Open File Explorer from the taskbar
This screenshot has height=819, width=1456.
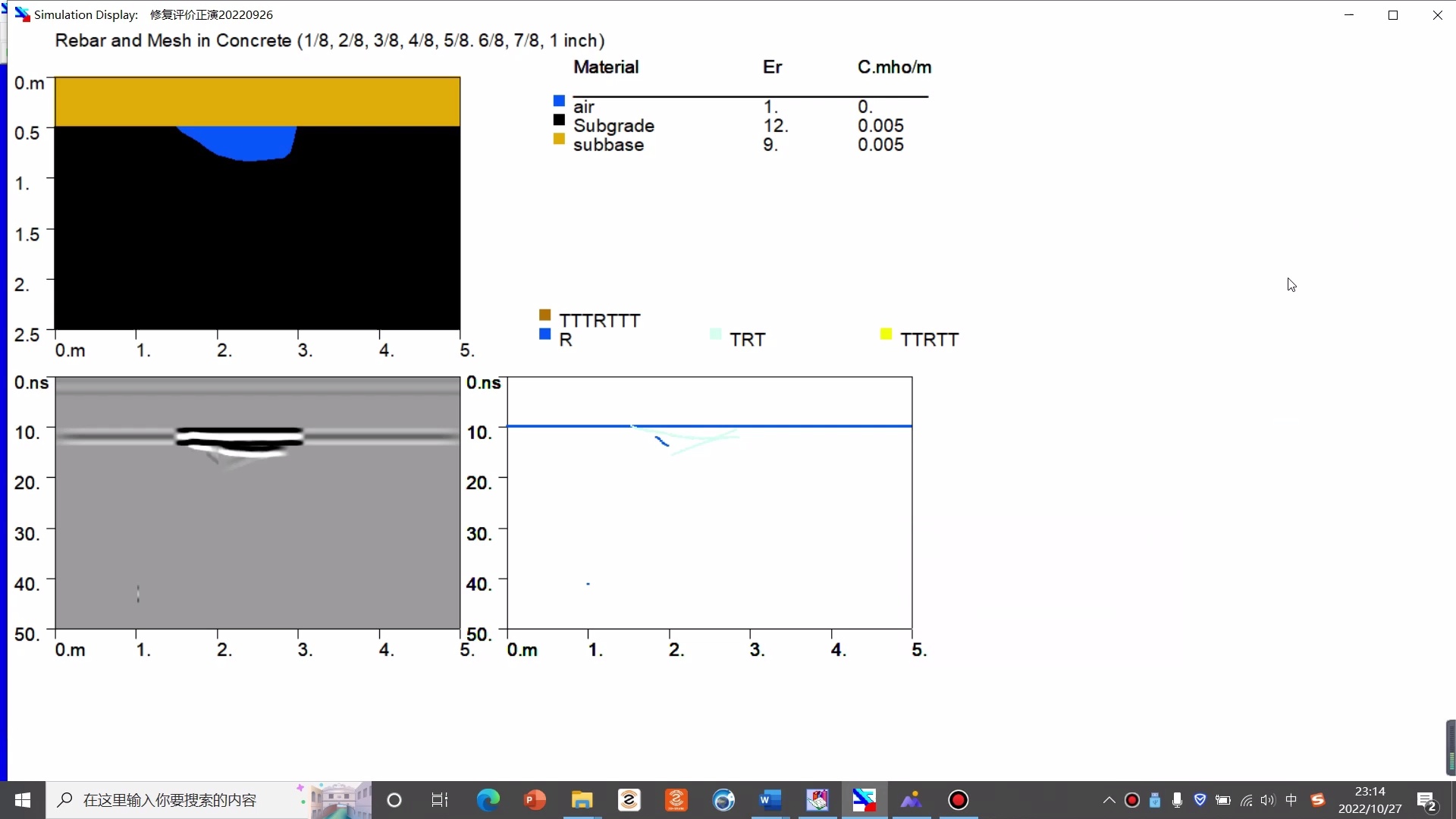tap(582, 800)
